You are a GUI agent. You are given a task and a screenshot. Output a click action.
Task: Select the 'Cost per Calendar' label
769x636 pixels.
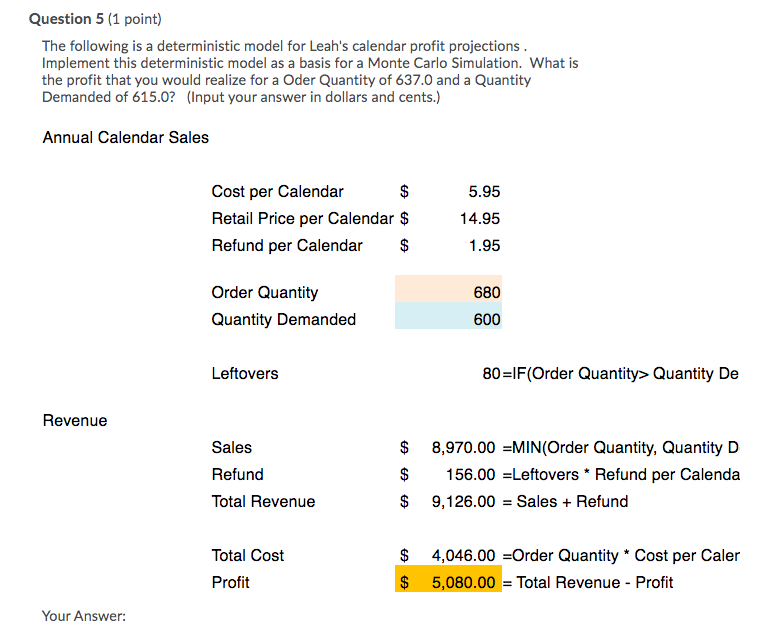277,191
